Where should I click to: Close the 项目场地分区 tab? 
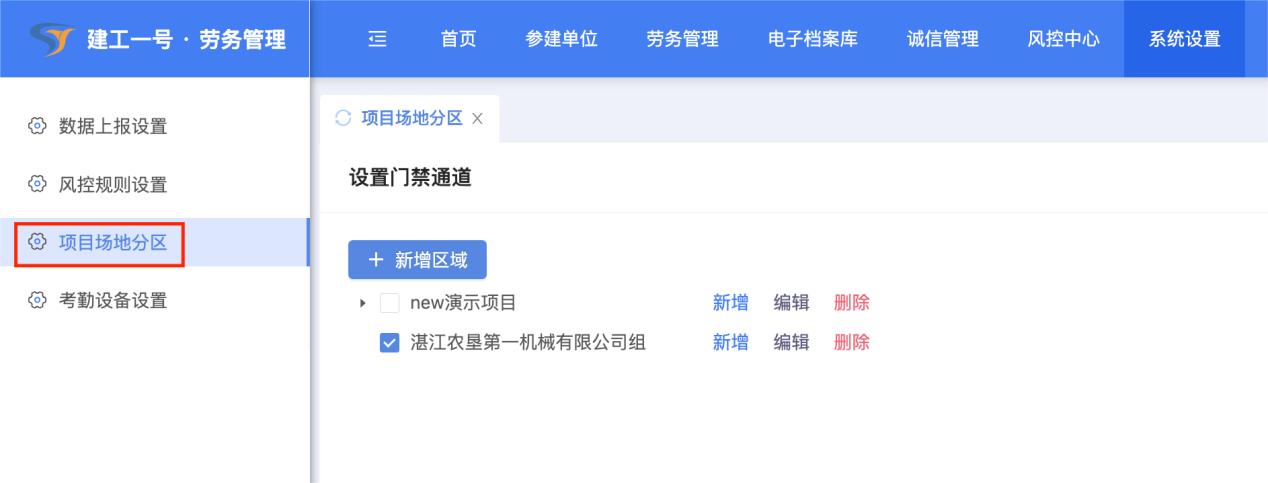point(477,118)
